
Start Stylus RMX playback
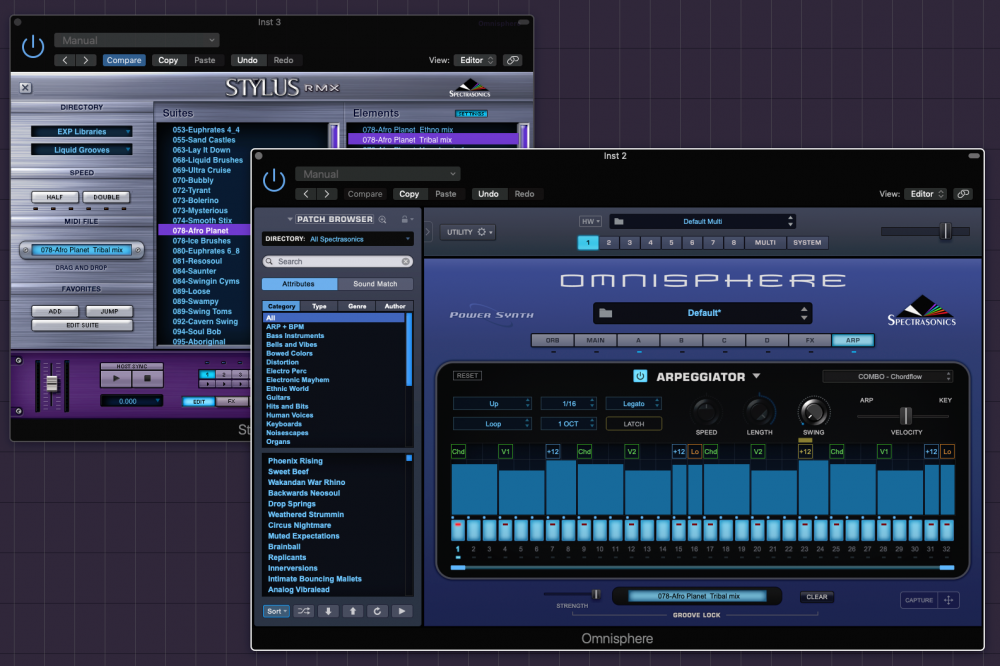[x=116, y=378]
